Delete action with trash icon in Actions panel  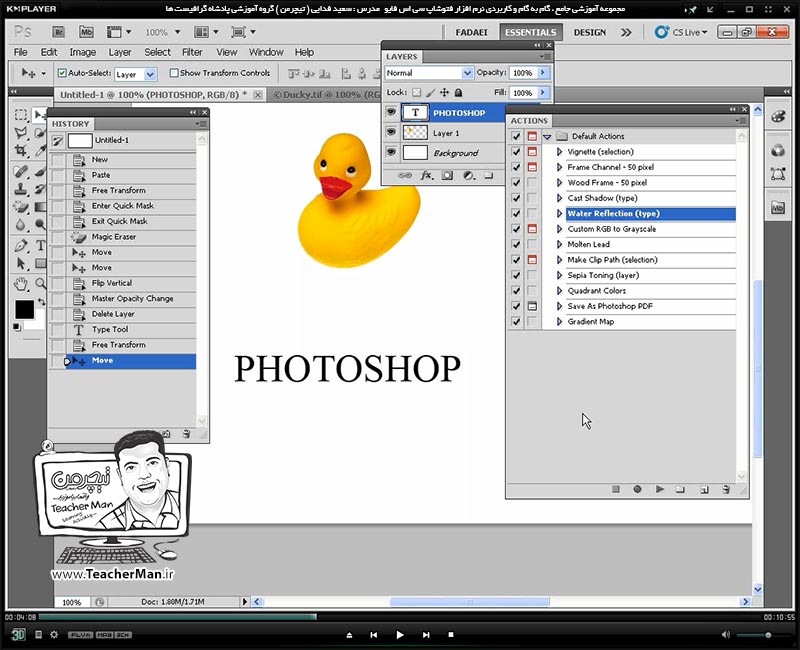(726, 489)
